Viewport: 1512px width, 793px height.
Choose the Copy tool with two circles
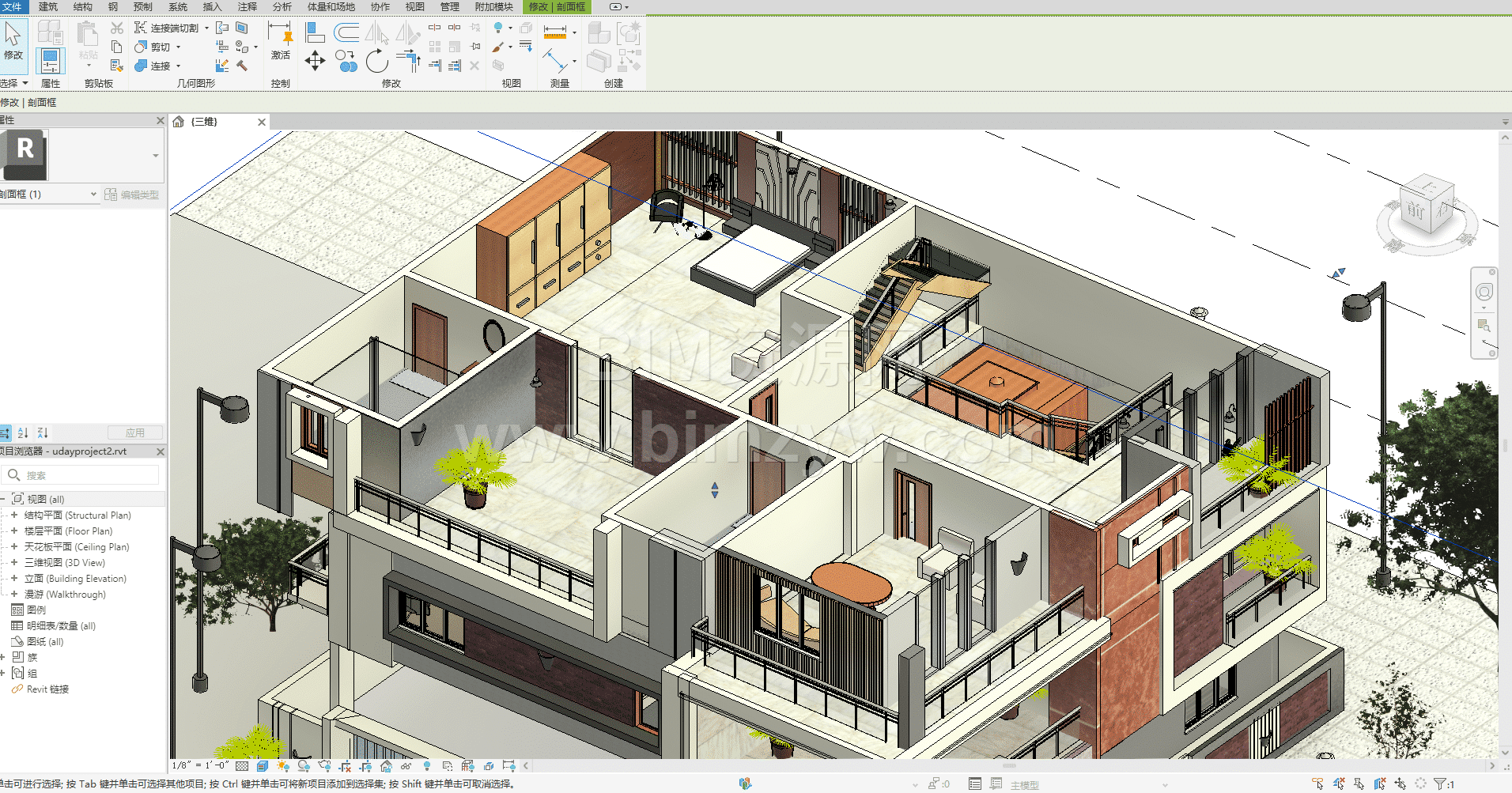[346, 61]
